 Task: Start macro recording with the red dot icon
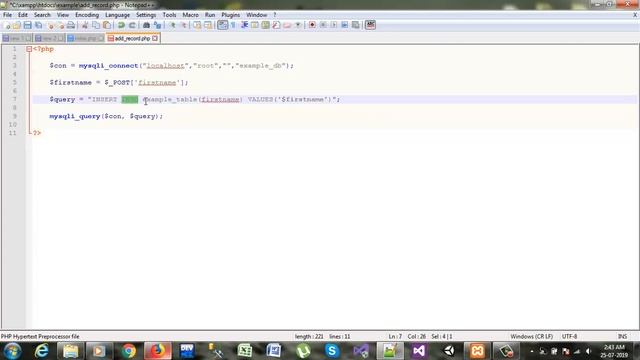[x=312, y=25]
